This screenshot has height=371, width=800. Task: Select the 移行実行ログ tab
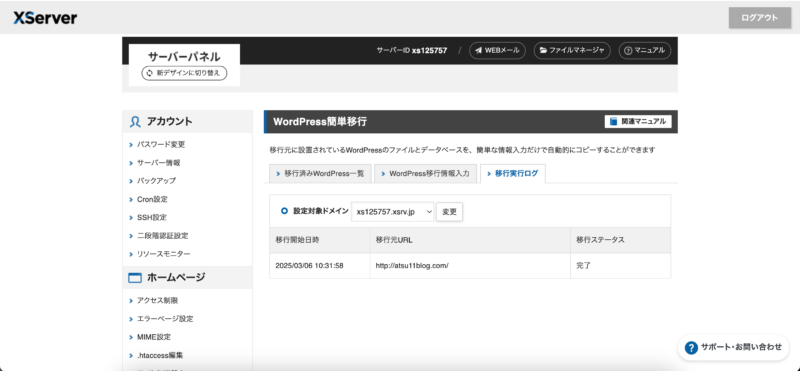tap(513, 174)
